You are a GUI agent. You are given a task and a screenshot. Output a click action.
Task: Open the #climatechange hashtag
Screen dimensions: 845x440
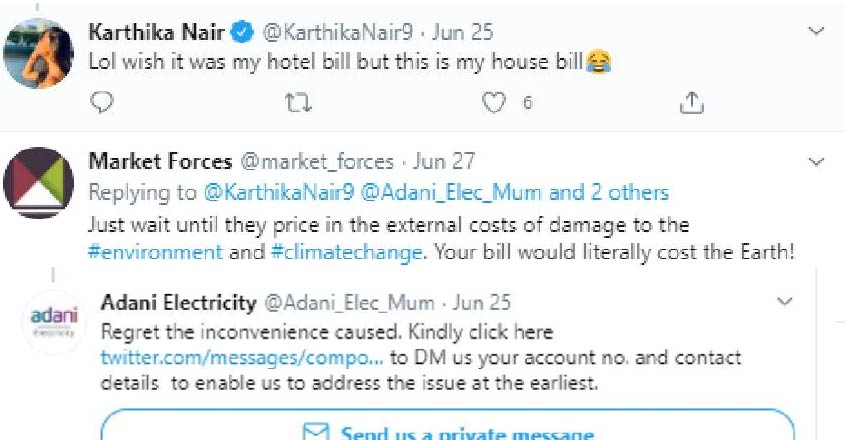(347, 252)
